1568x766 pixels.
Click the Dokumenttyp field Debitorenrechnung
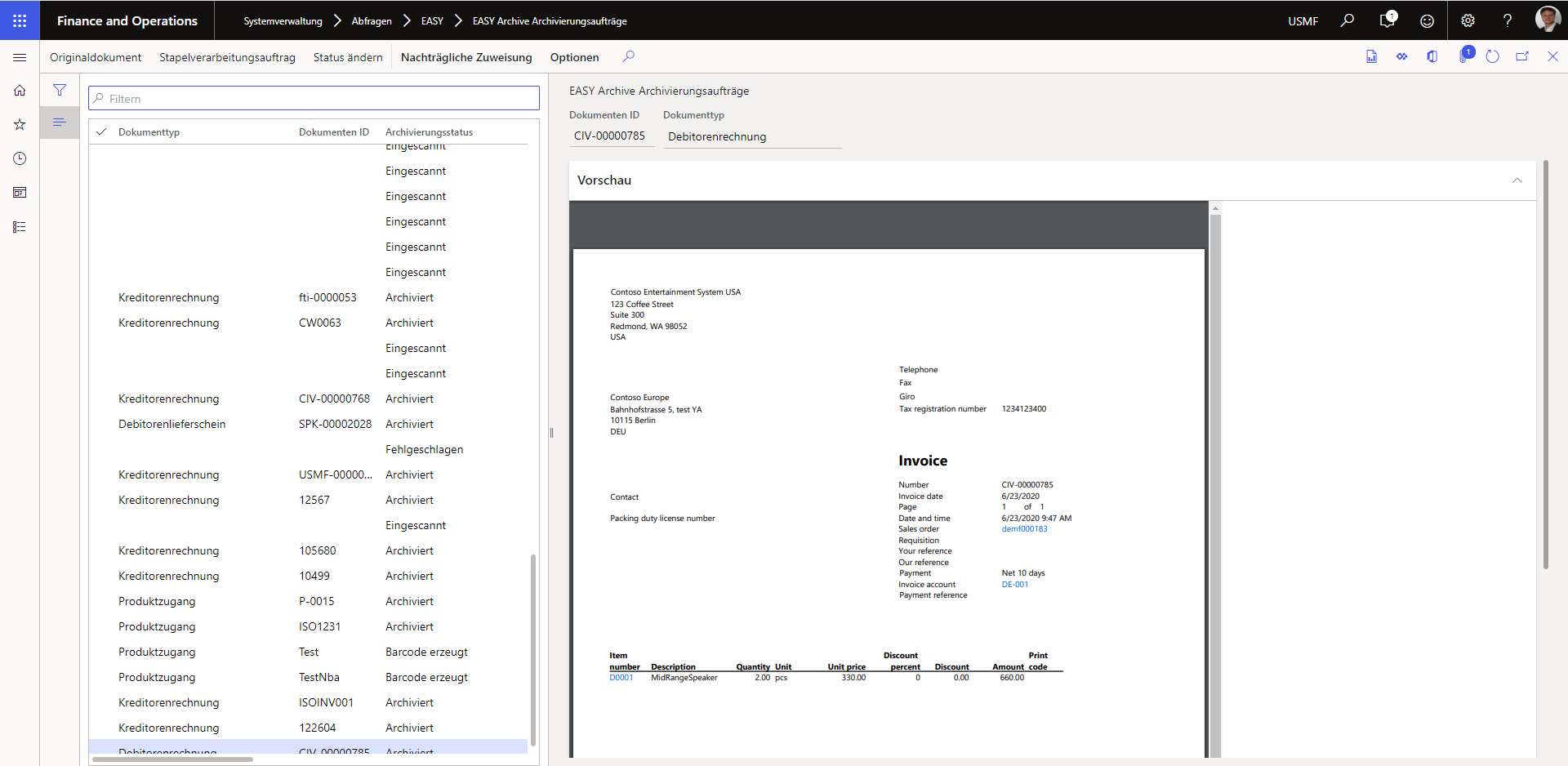(x=752, y=136)
